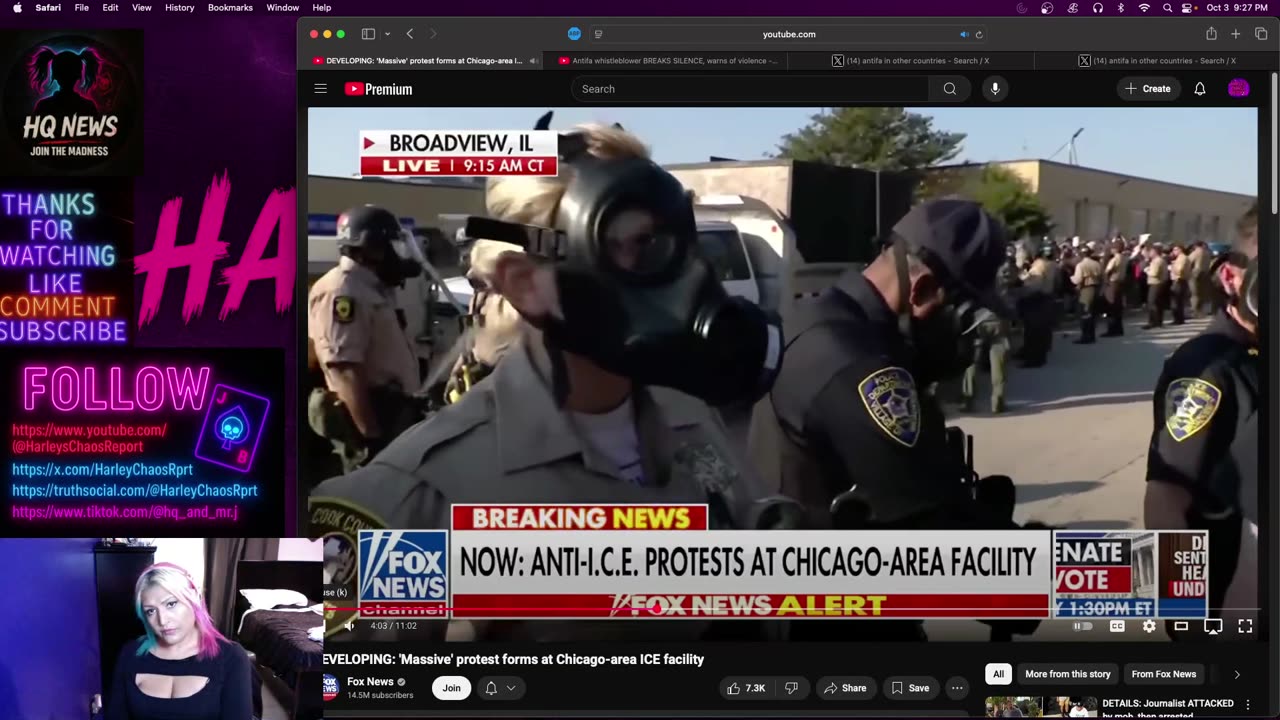Switch to the Antifa whistleblower BREAKS SILENCE tab

[x=668, y=61]
